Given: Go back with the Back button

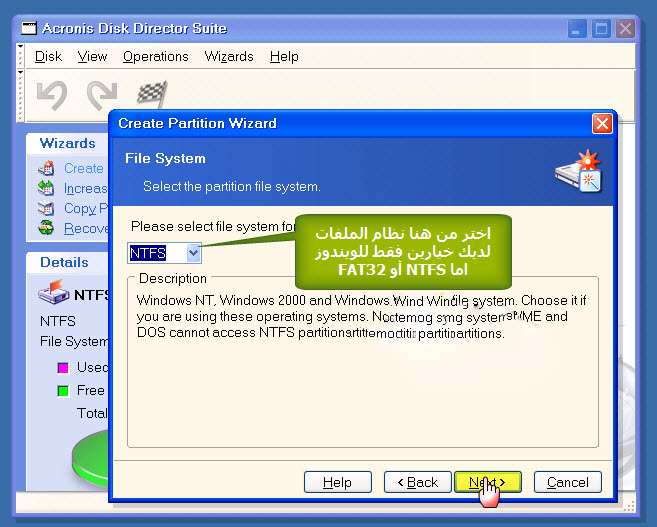Looking at the screenshot, I should coord(418,482).
